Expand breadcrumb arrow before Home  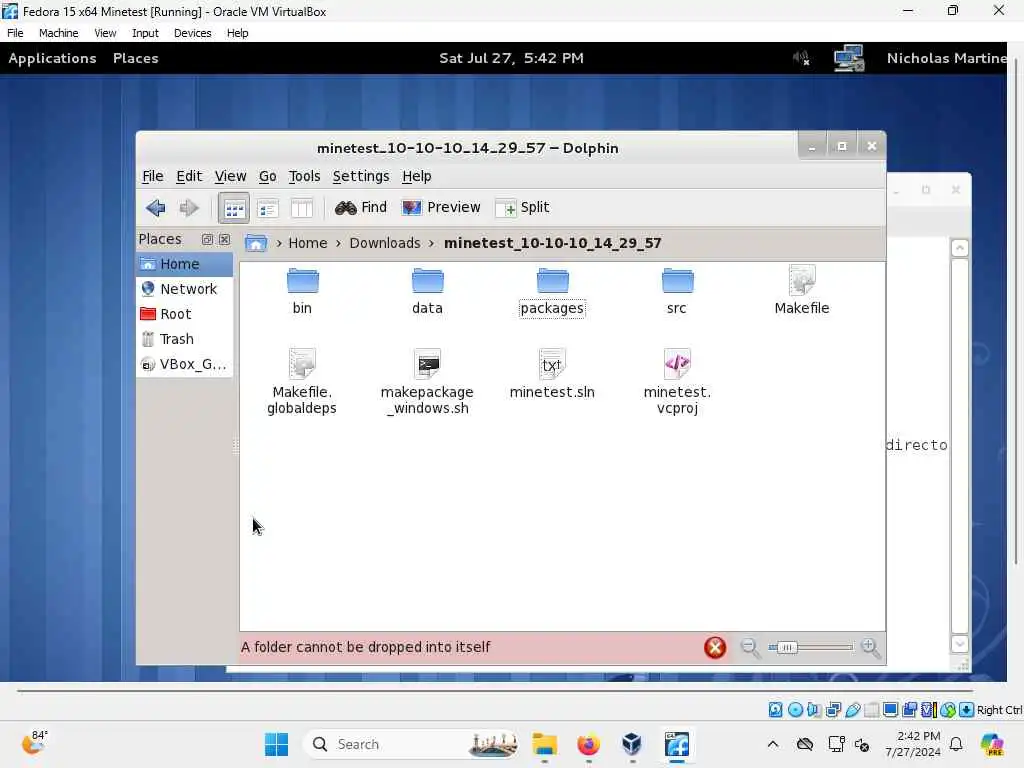[x=279, y=243]
